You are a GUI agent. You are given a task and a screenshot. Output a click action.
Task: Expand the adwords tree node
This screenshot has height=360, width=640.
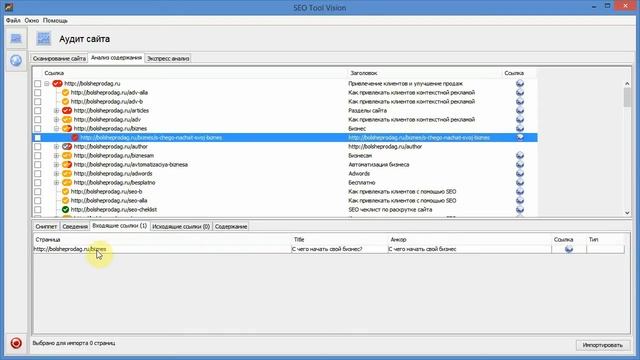point(56,173)
